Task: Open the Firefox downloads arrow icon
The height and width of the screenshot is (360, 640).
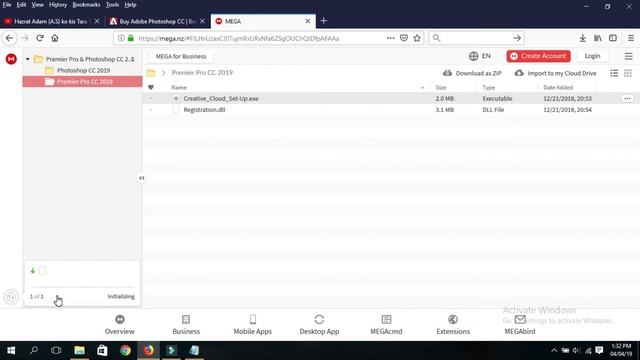Action: [582, 38]
